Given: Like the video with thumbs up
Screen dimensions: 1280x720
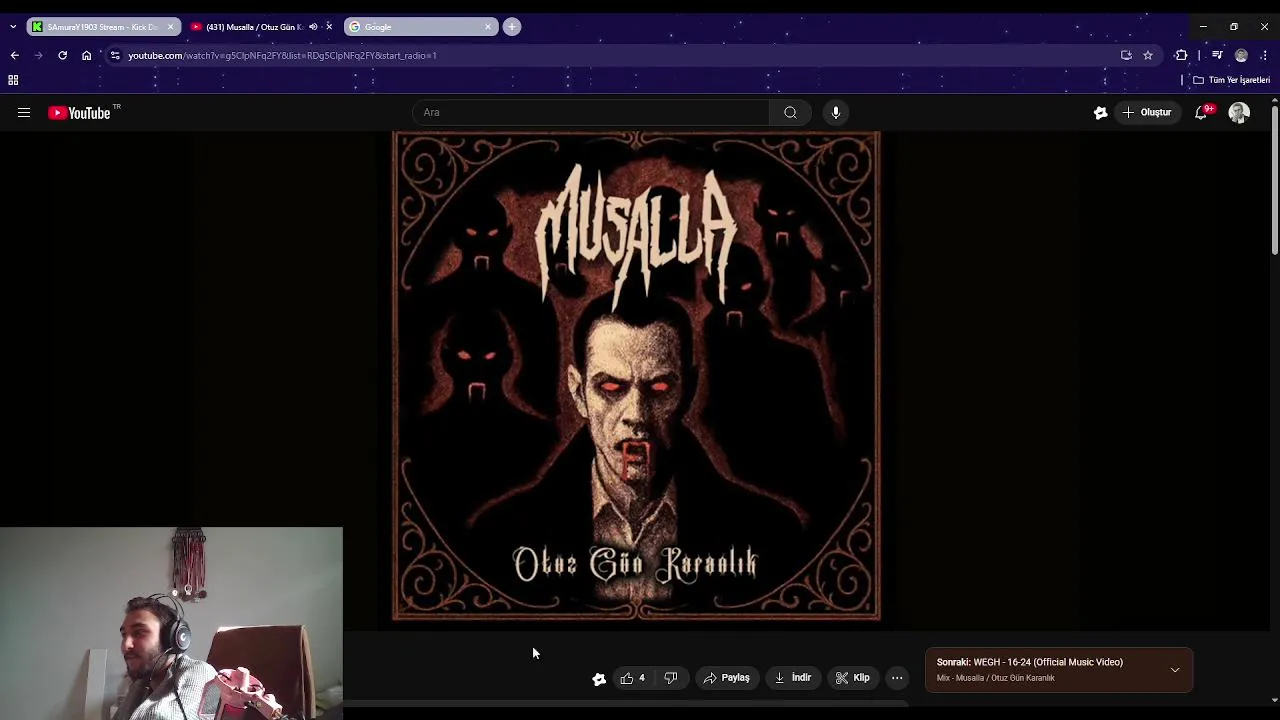Looking at the screenshot, I should tap(632, 678).
